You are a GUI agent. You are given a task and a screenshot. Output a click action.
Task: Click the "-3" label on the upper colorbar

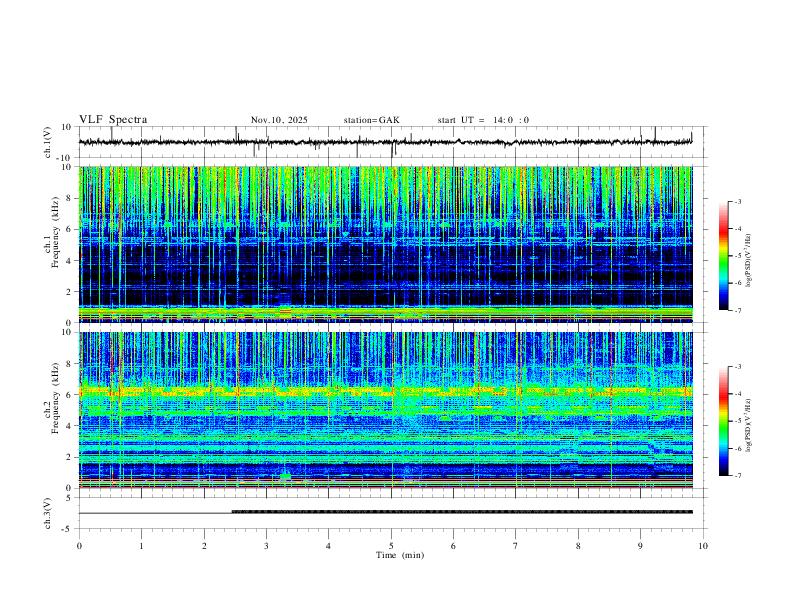coord(737,201)
